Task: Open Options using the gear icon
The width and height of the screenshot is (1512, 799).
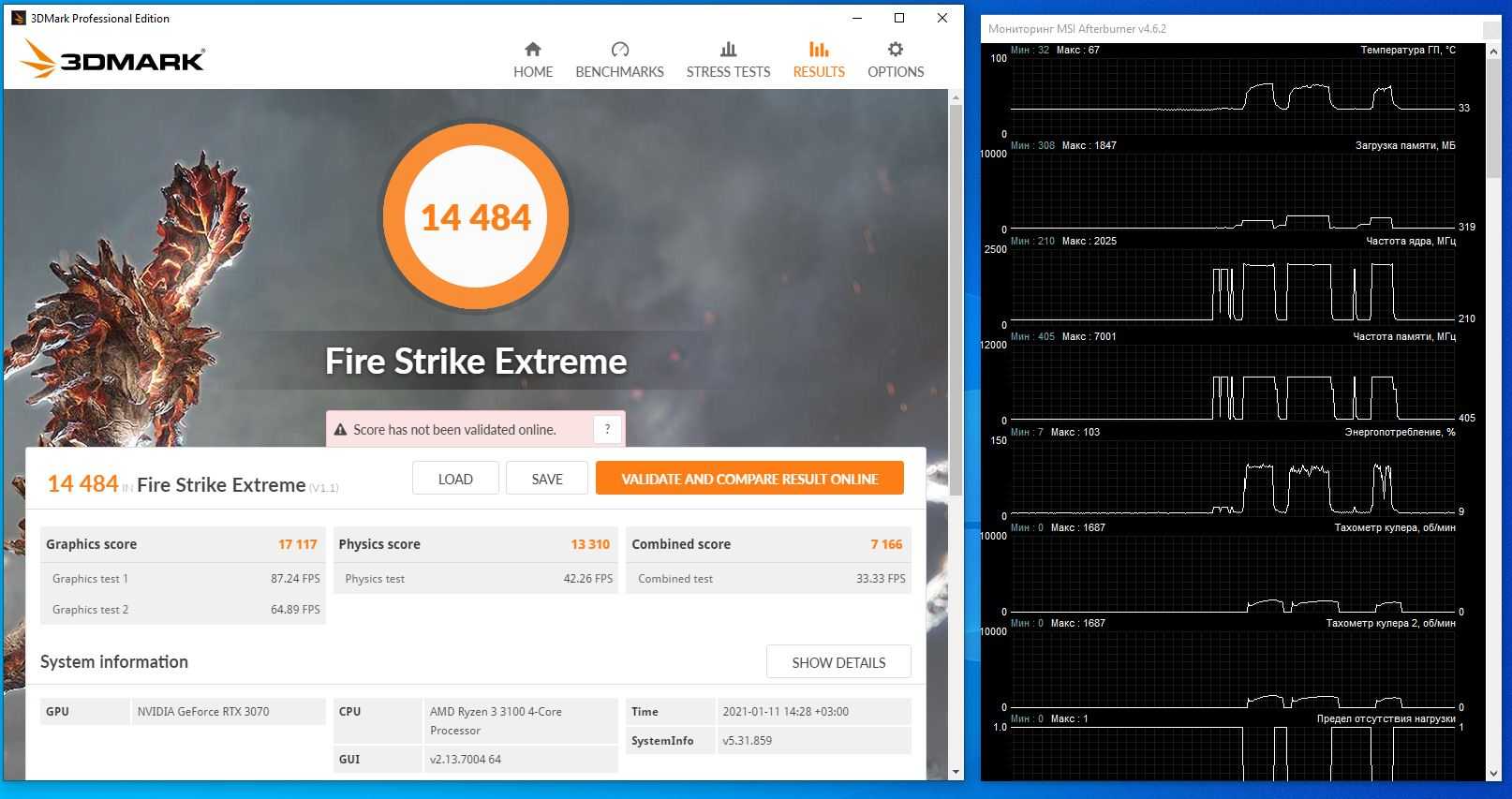Action: point(896,50)
